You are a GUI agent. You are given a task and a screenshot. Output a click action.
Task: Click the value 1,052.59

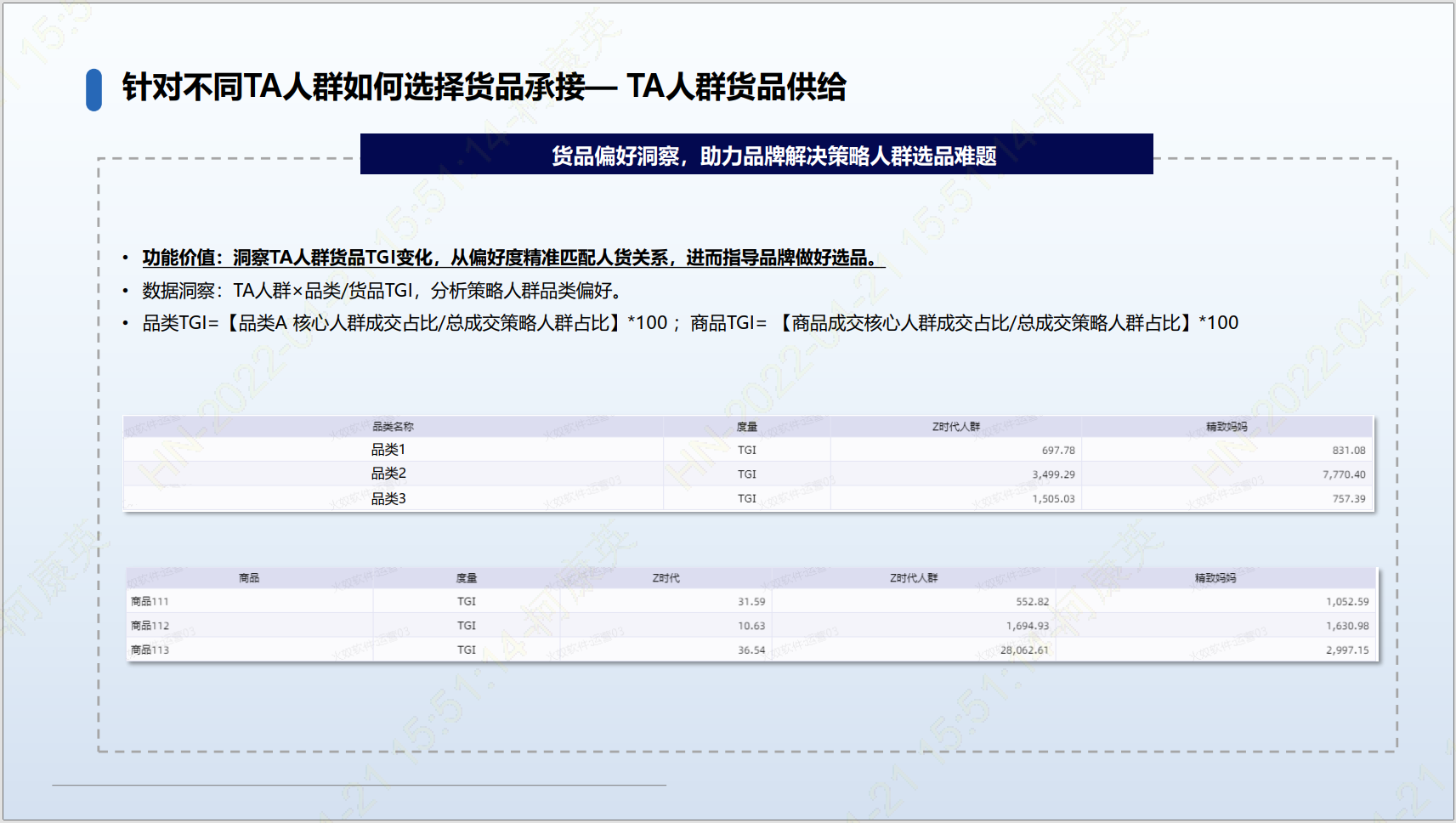coord(1347,602)
